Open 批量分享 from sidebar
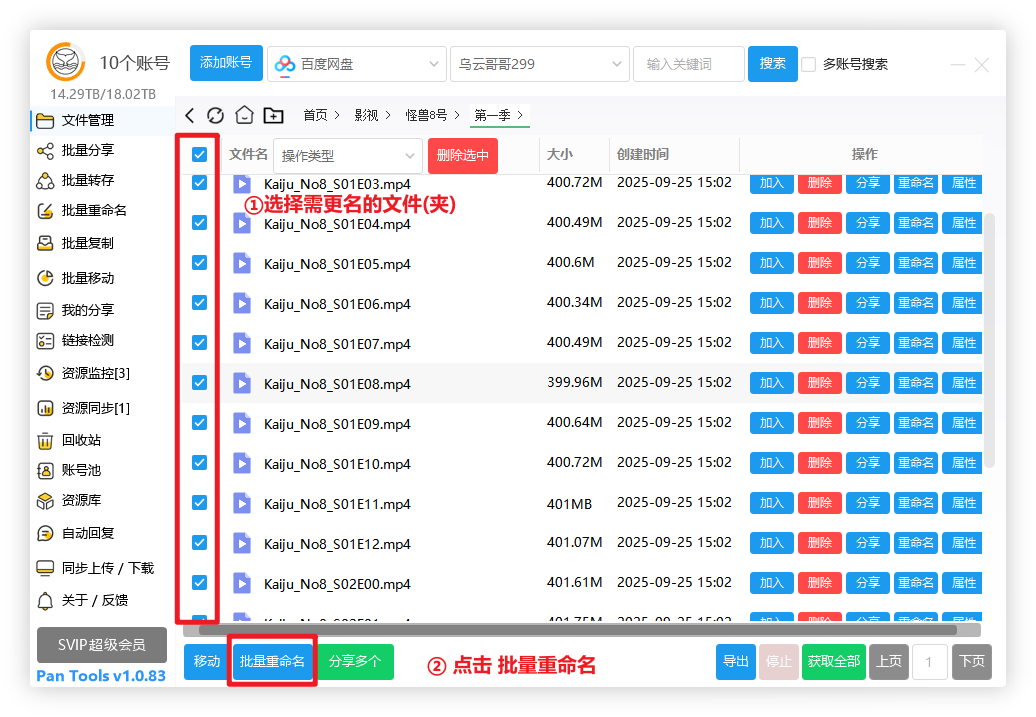Viewport: 1036px width, 717px height. [87, 150]
